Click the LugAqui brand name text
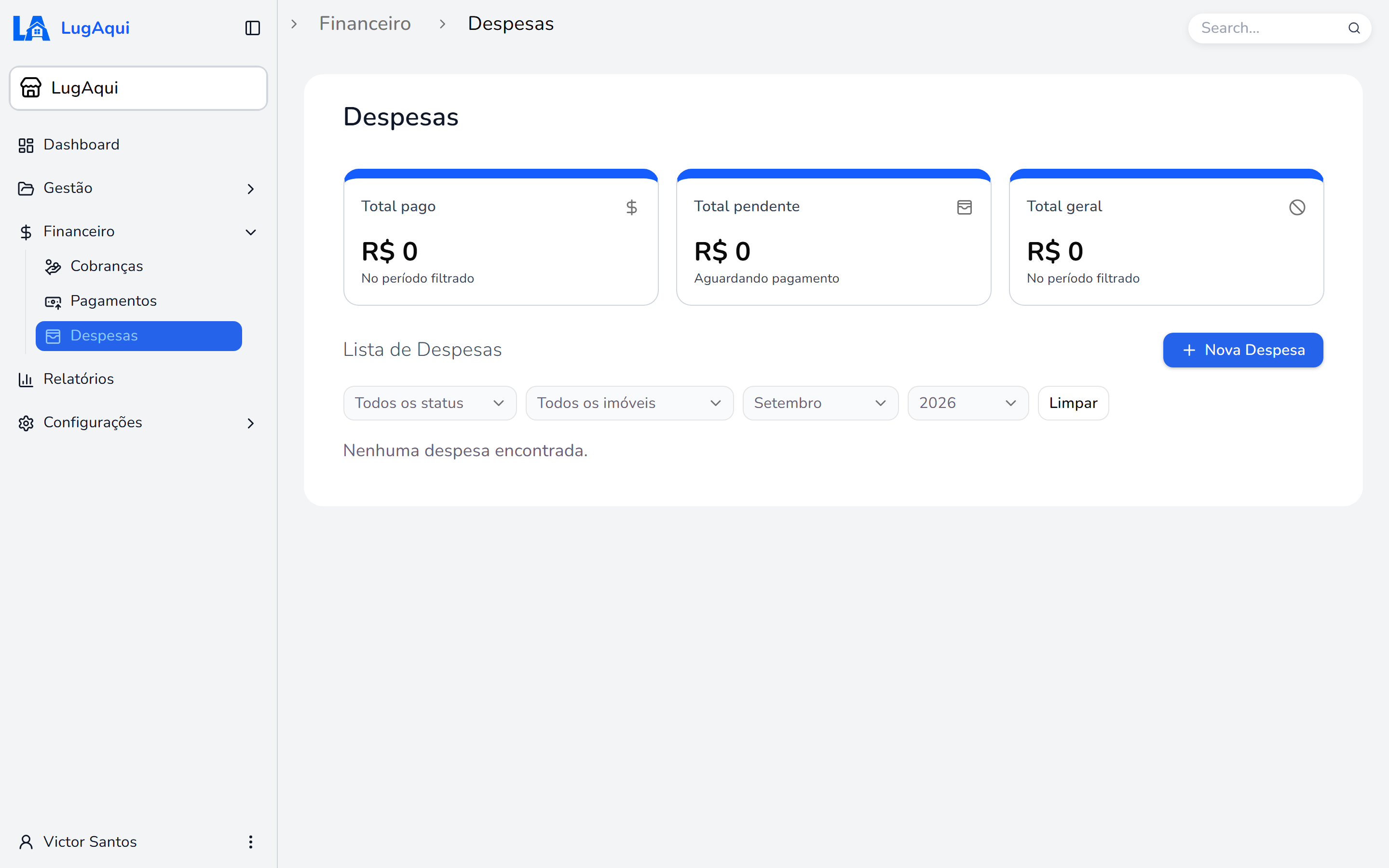 click(95, 28)
